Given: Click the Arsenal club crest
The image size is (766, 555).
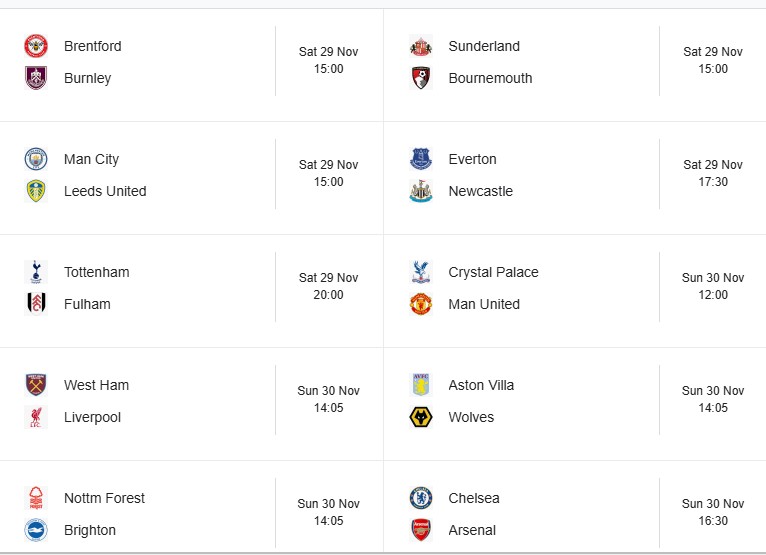Looking at the screenshot, I should [x=421, y=530].
